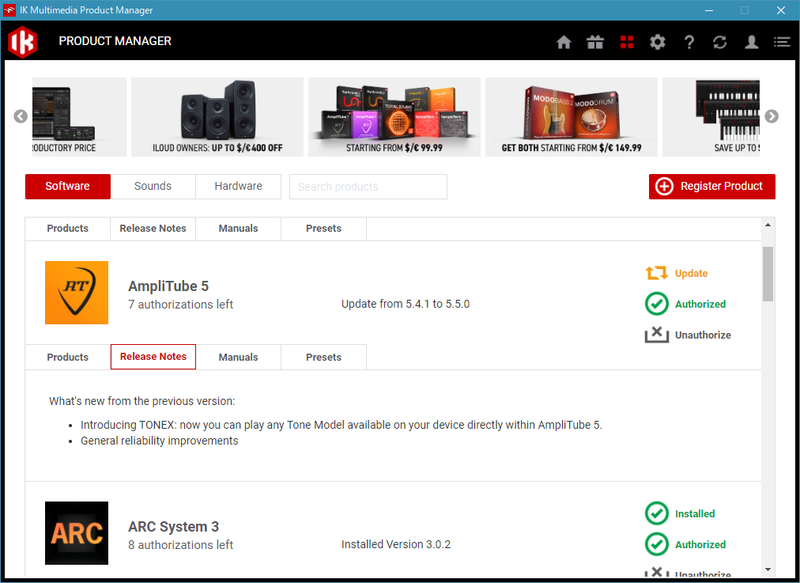Open the Save Up To keyboards banner
The width and height of the screenshot is (800, 583).
[711, 117]
